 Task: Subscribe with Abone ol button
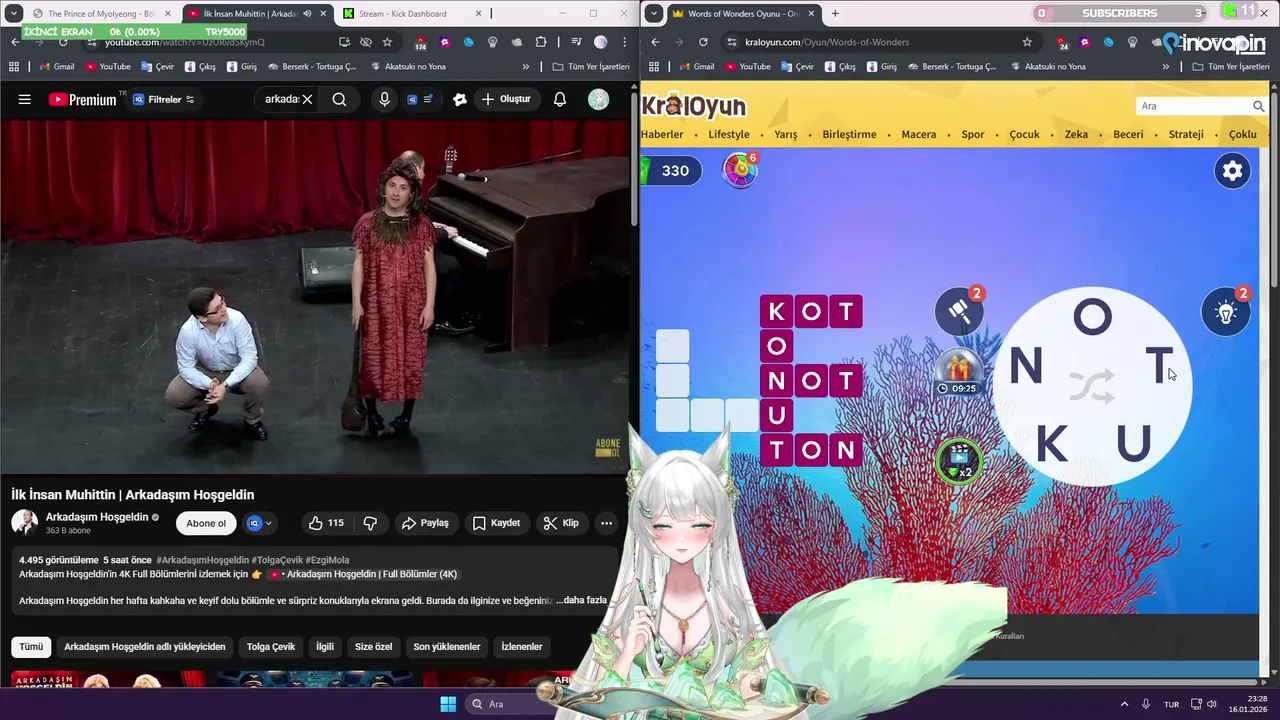click(206, 523)
